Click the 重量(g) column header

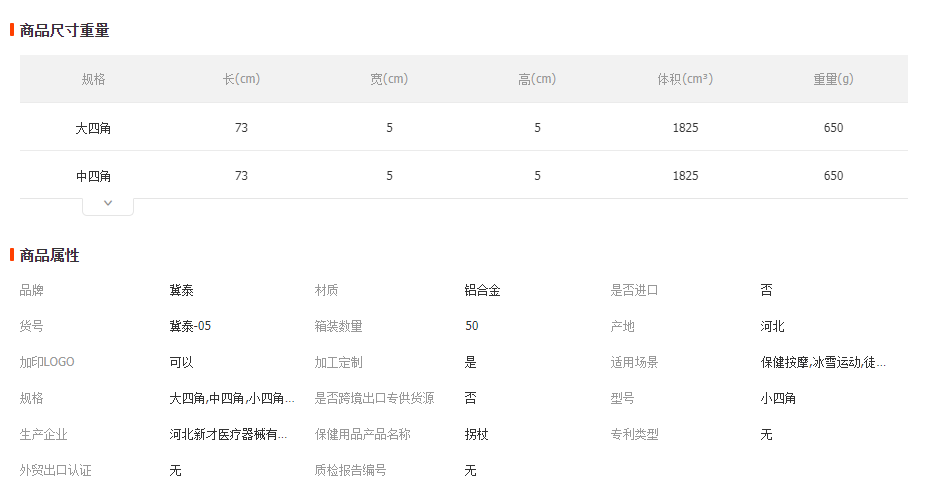tap(834, 79)
